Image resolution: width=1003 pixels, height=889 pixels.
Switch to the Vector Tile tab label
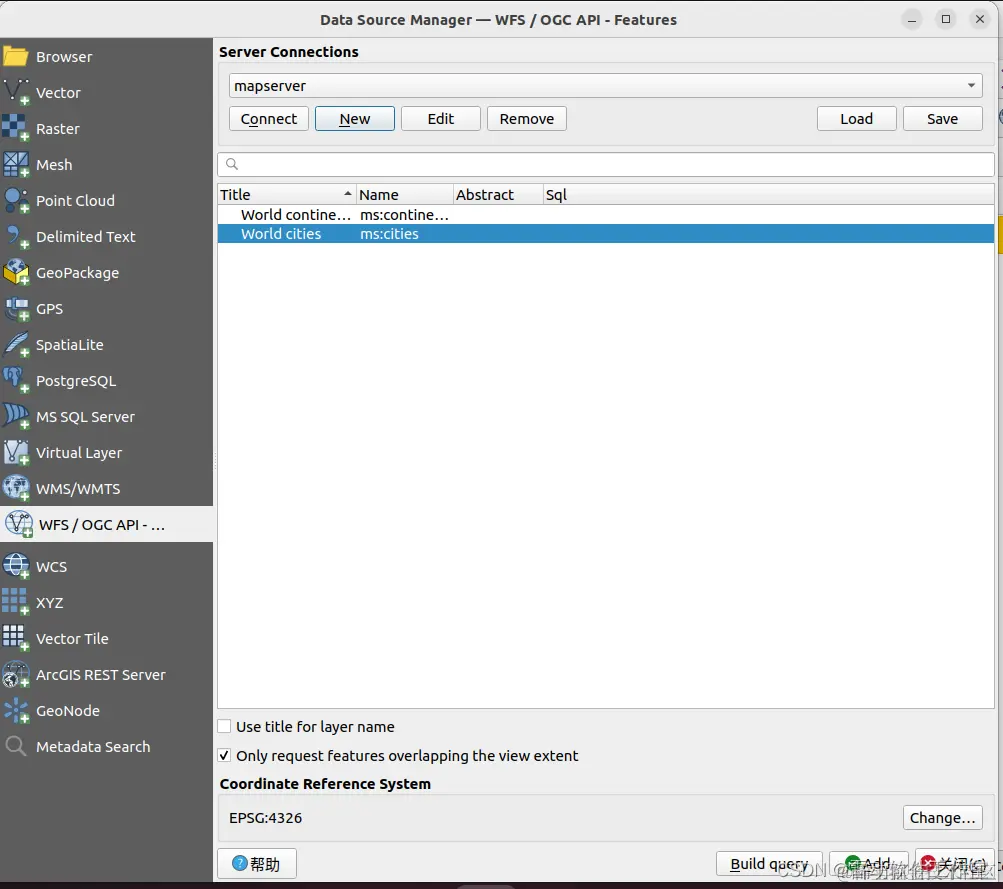(72, 639)
